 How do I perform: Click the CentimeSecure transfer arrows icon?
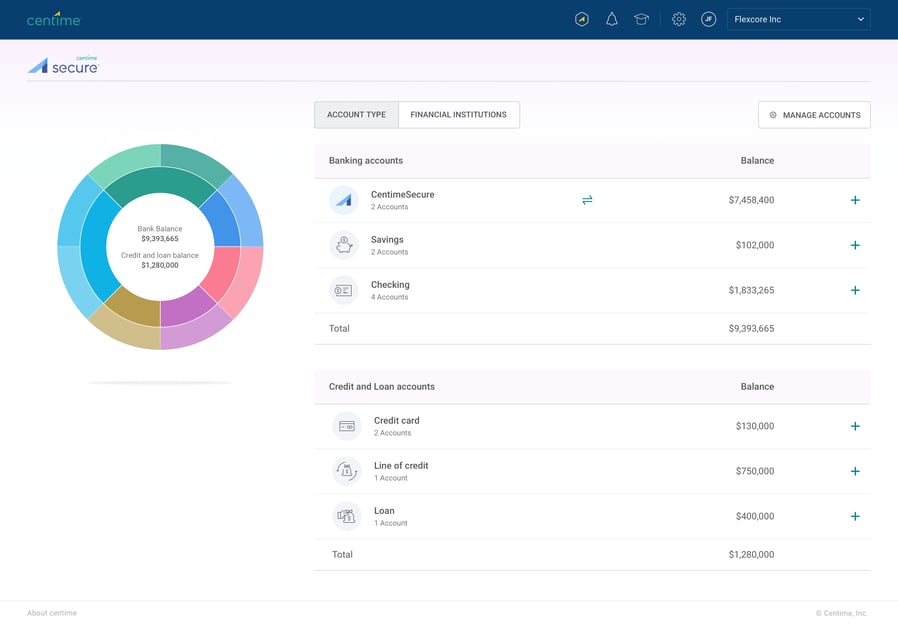point(587,200)
